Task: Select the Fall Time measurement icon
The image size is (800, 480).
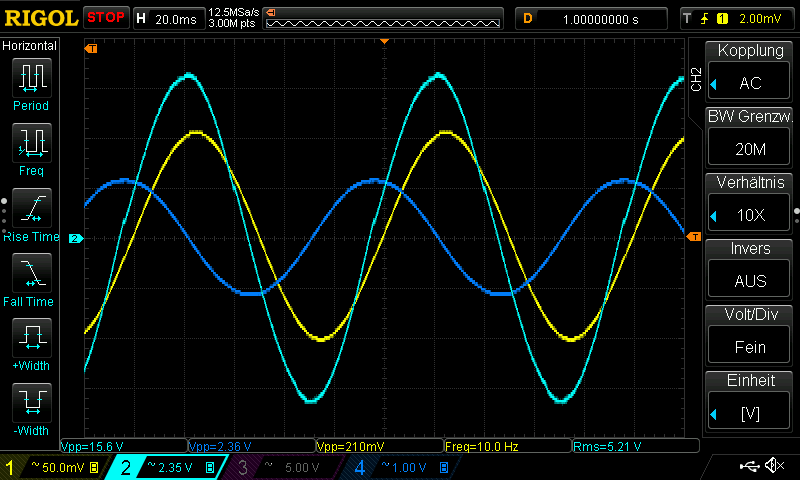Action: point(32,272)
